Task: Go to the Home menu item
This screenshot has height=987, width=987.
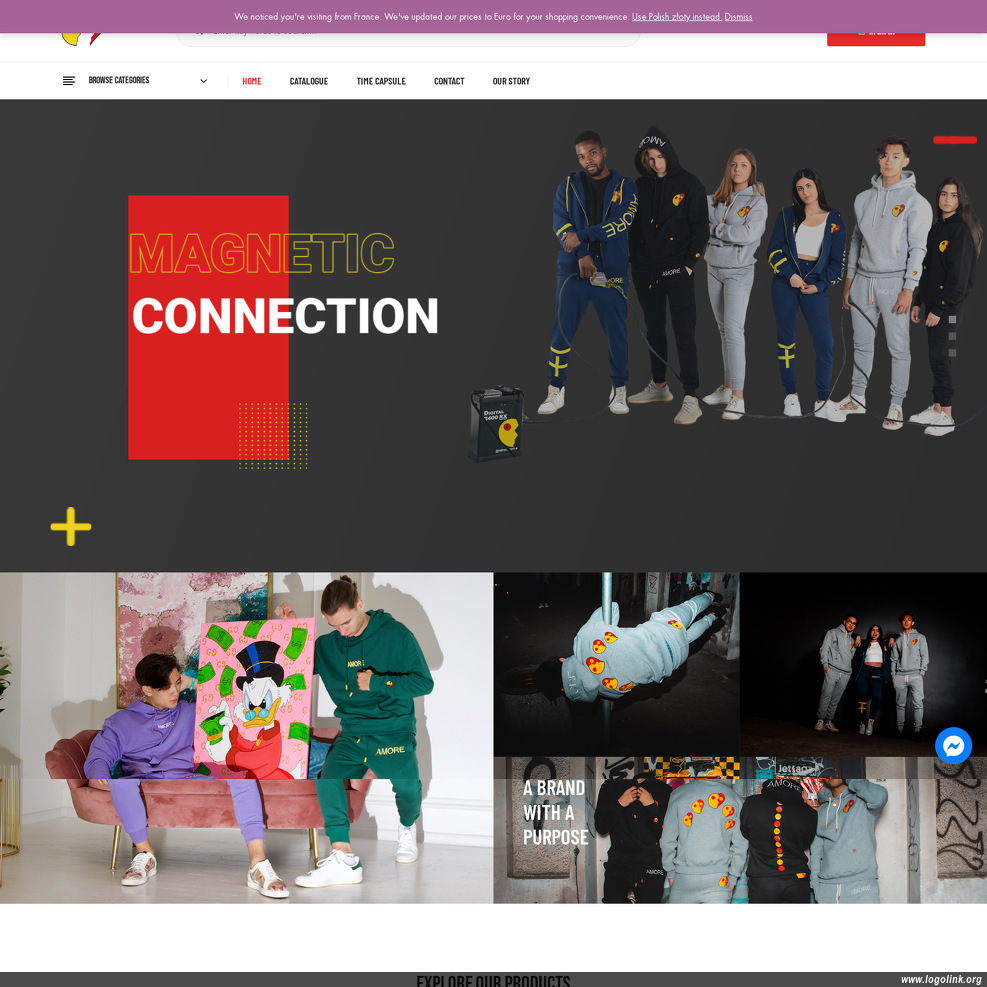Action: pyautogui.click(x=252, y=81)
